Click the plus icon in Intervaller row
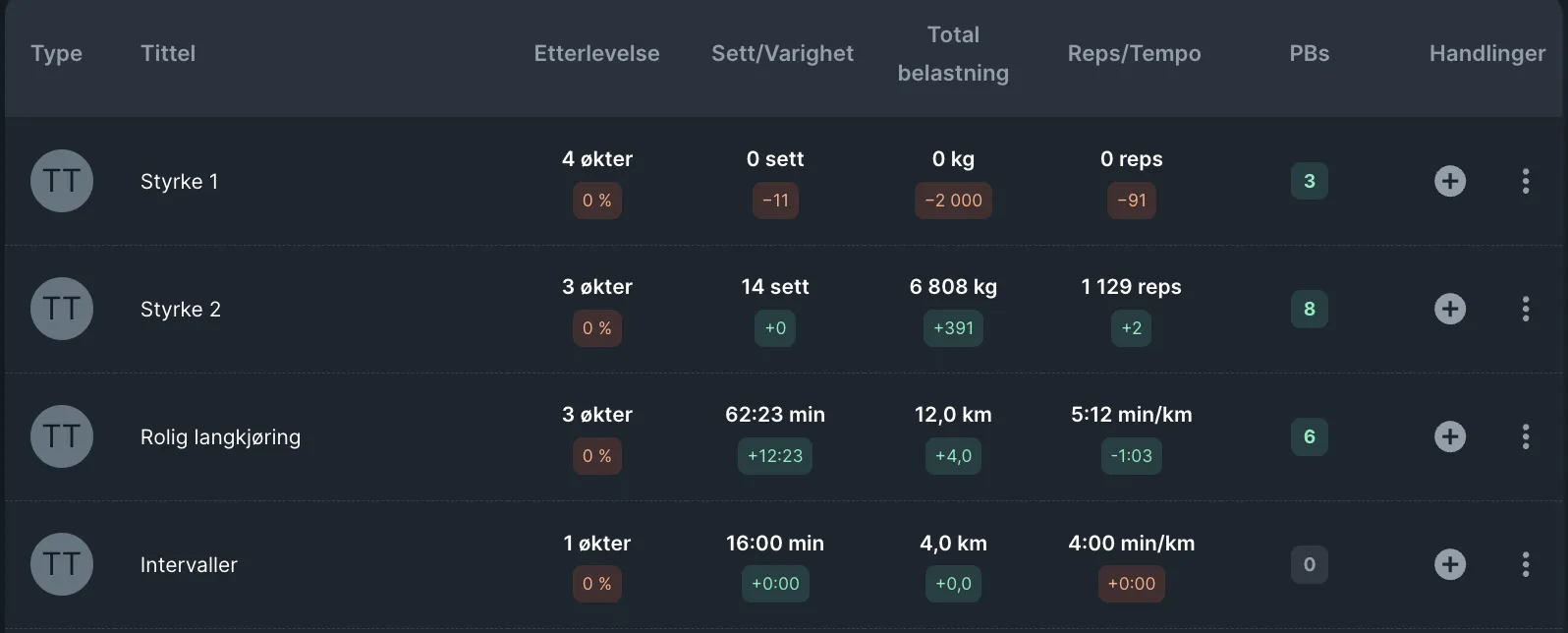Image resolution: width=1568 pixels, height=633 pixels. click(1450, 564)
